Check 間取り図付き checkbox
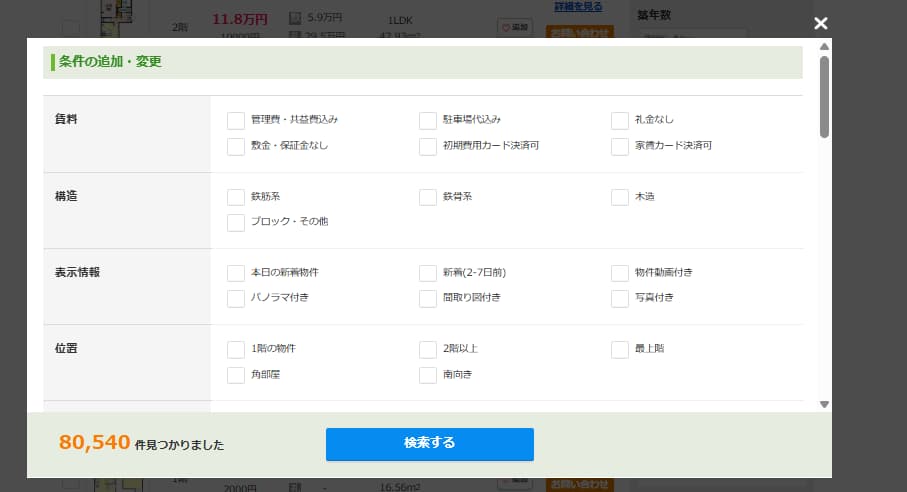The height and width of the screenshot is (492, 907). (x=427, y=298)
